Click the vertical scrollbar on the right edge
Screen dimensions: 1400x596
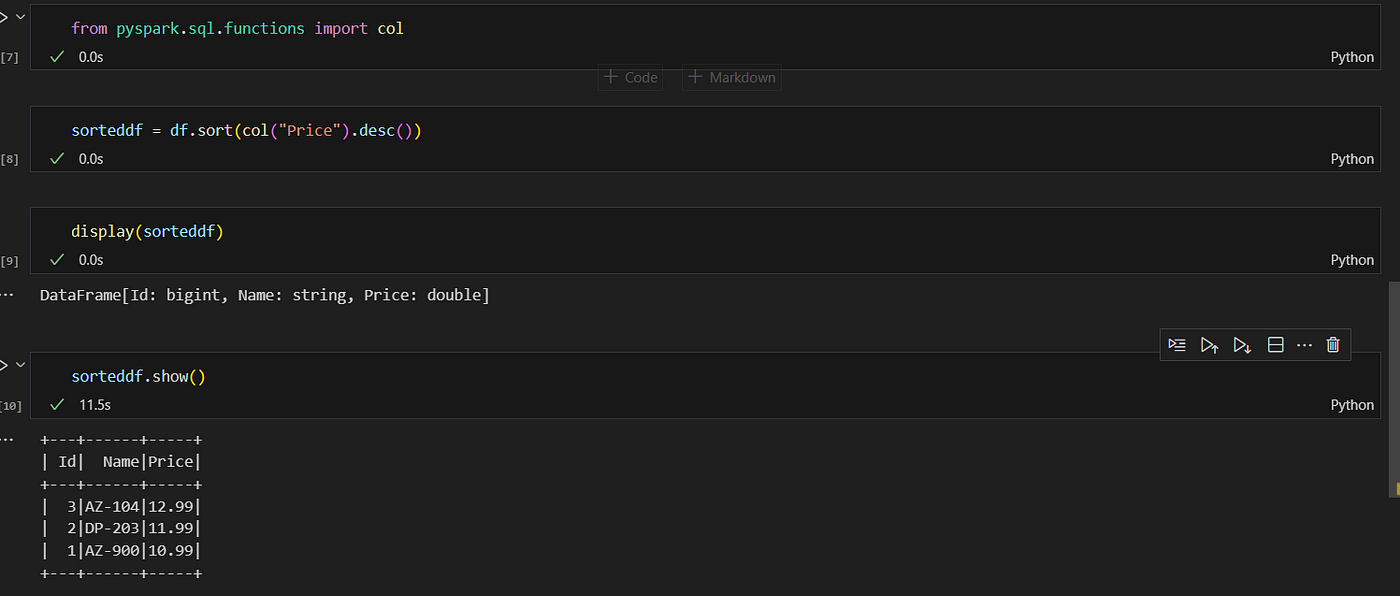click(x=1394, y=388)
